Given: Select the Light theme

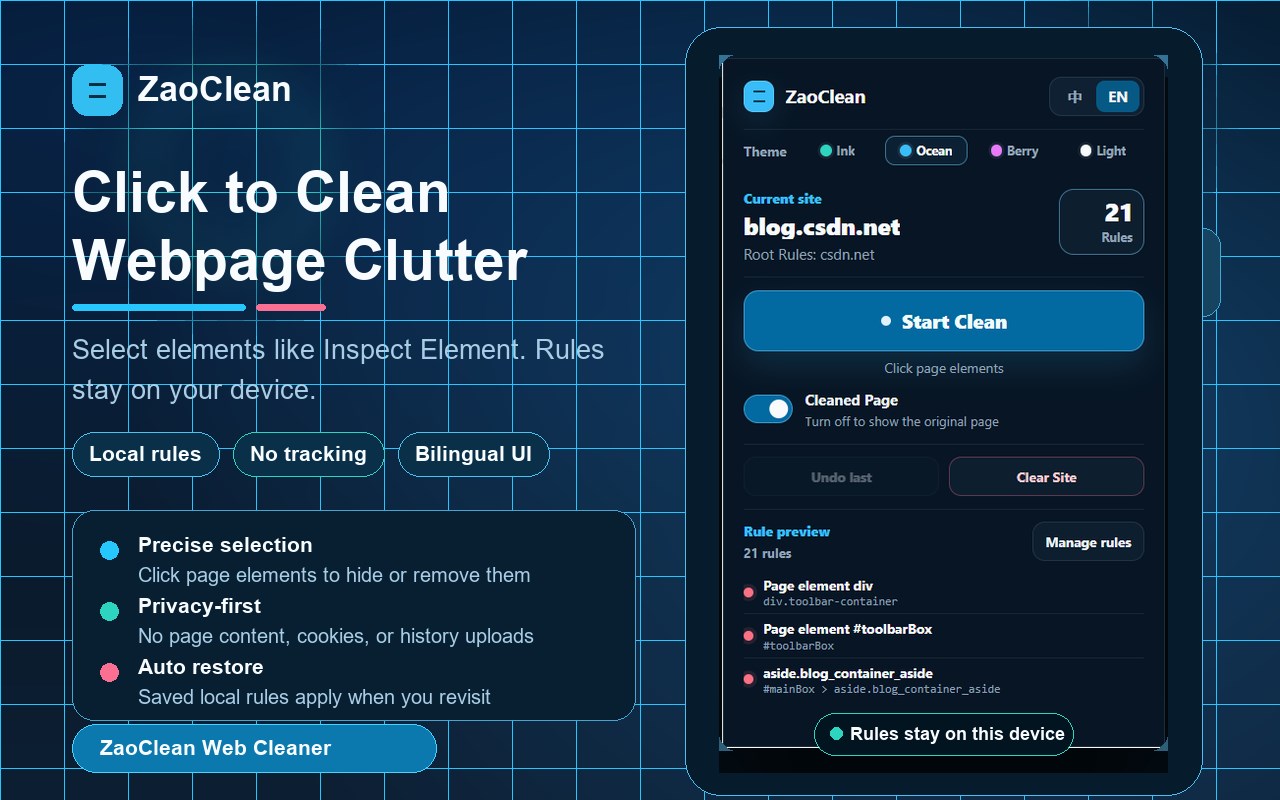Looking at the screenshot, I should [x=1102, y=151].
